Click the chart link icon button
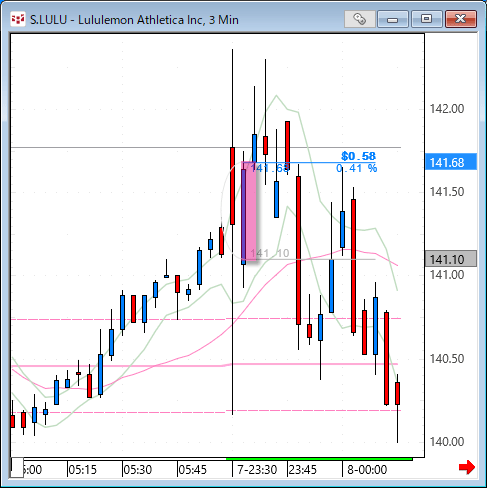 360,19
